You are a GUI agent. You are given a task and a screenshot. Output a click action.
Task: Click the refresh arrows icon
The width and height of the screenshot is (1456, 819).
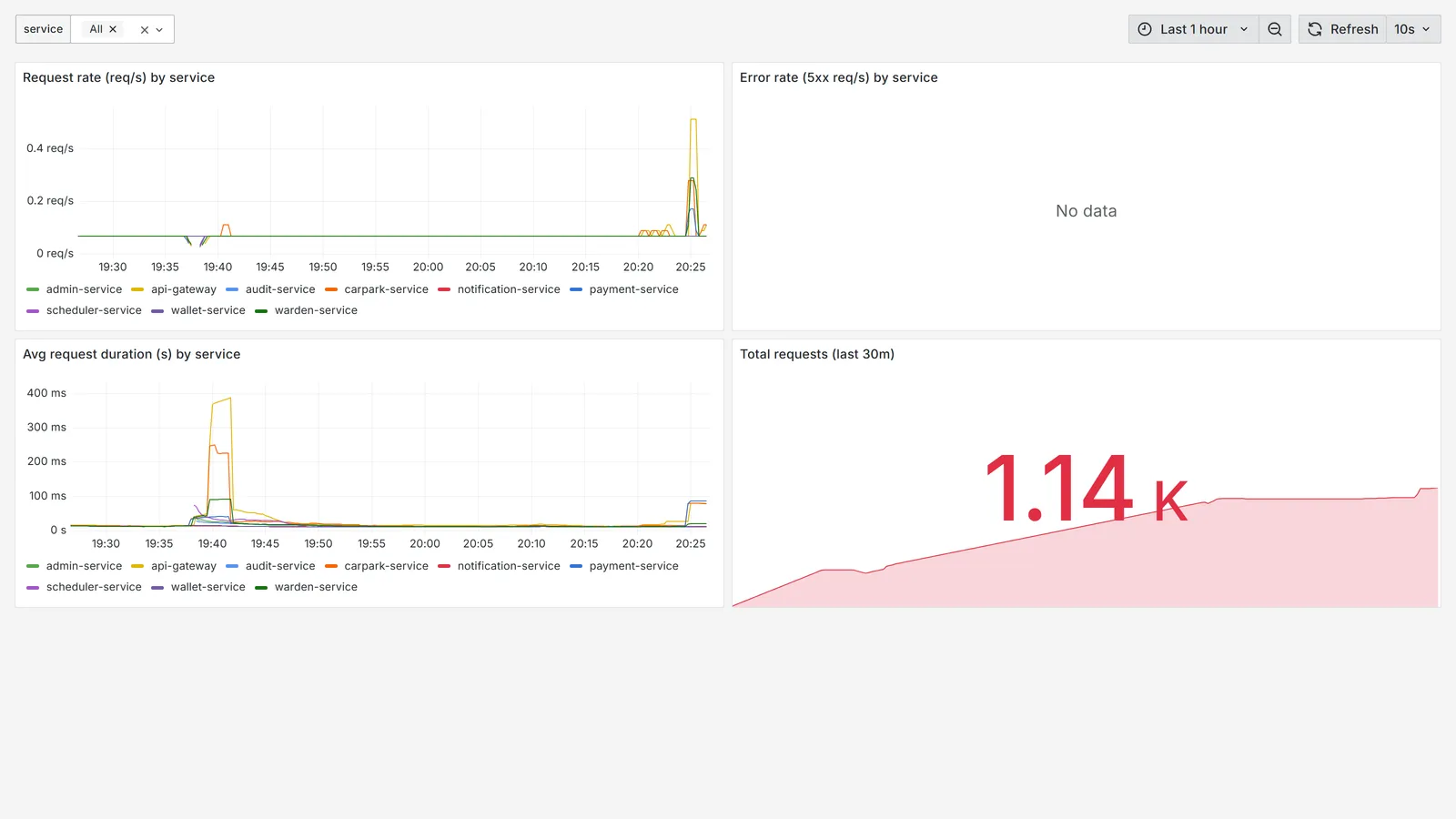point(1315,29)
